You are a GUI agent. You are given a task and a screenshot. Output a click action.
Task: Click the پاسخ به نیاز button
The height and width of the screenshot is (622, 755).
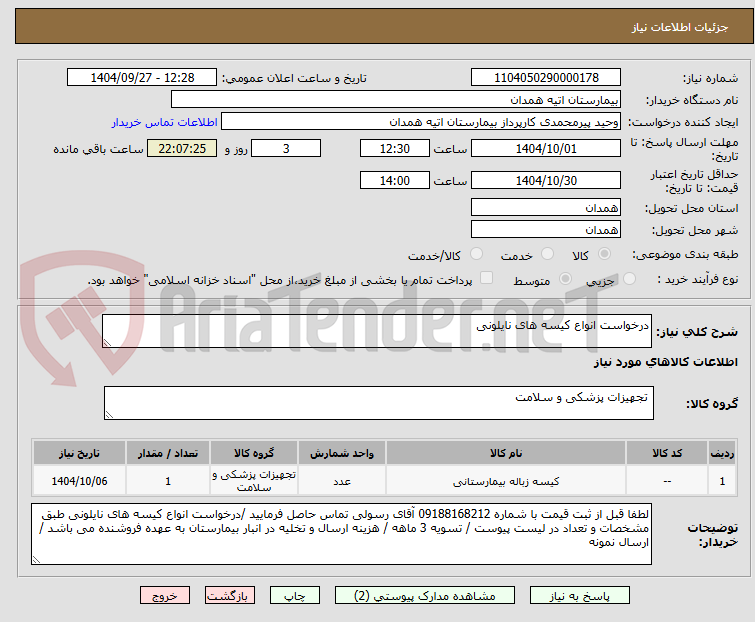580,596
